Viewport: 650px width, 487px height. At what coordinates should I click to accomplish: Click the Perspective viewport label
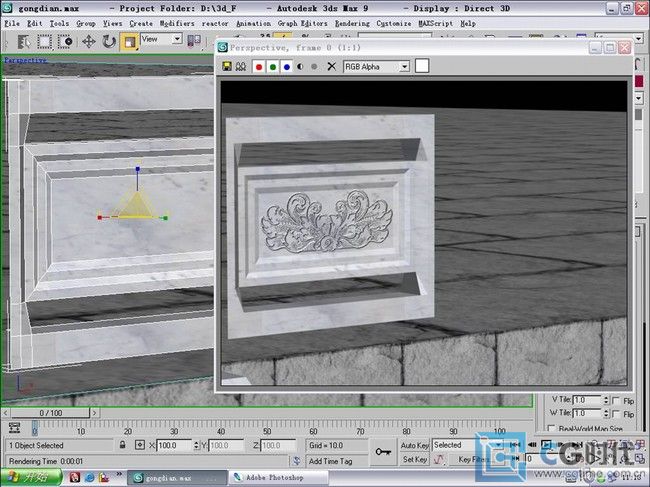click(25, 60)
